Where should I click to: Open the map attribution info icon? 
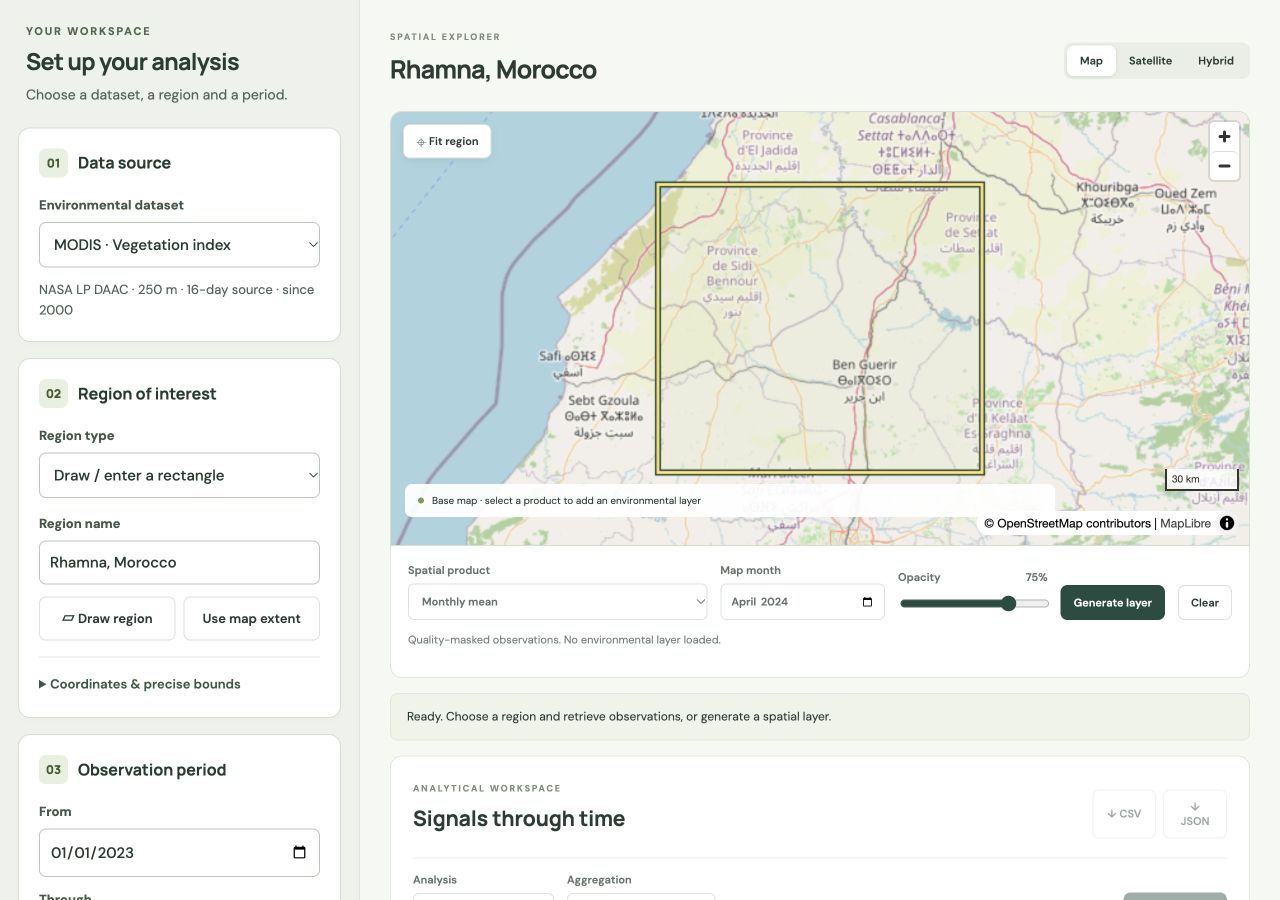pyautogui.click(x=1227, y=523)
